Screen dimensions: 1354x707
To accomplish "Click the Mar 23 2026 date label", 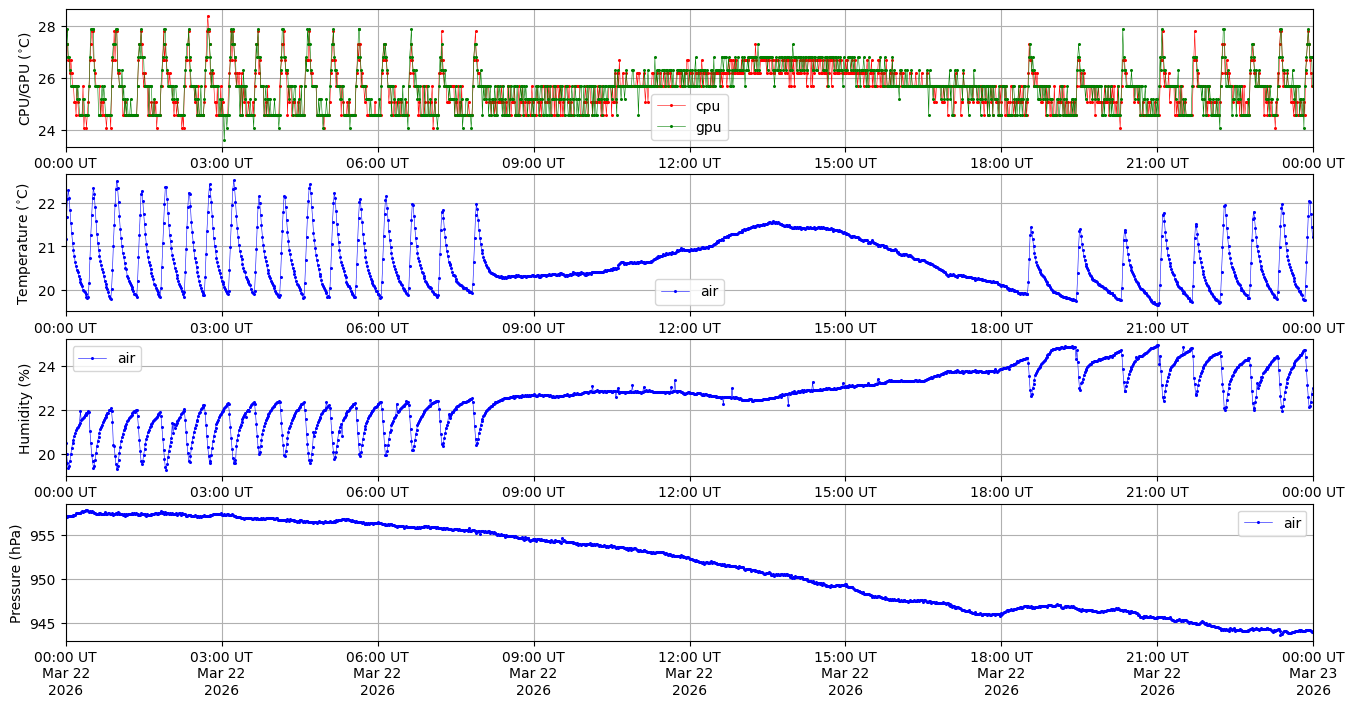I will pyautogui.click(x=1312, y=674).
